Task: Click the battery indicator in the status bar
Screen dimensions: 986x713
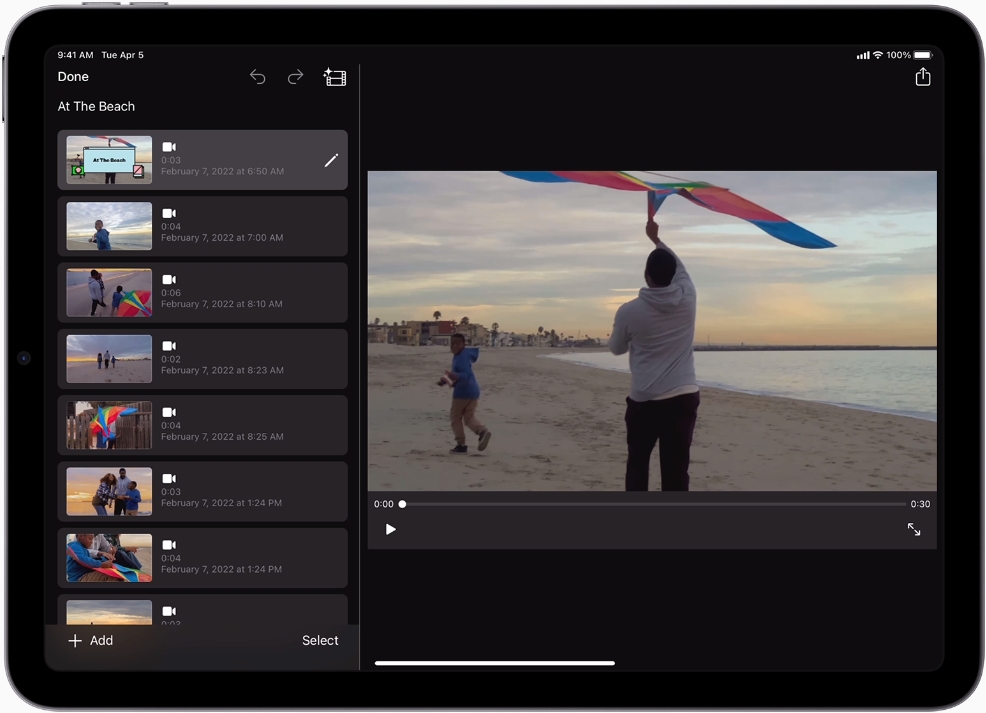Action: coord(921,56)
